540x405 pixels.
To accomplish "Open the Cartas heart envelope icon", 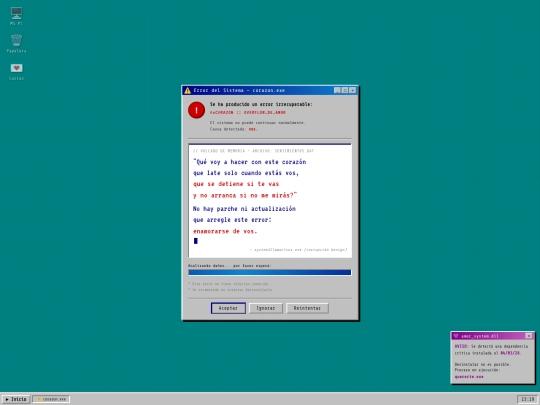I will pos(16,71).
